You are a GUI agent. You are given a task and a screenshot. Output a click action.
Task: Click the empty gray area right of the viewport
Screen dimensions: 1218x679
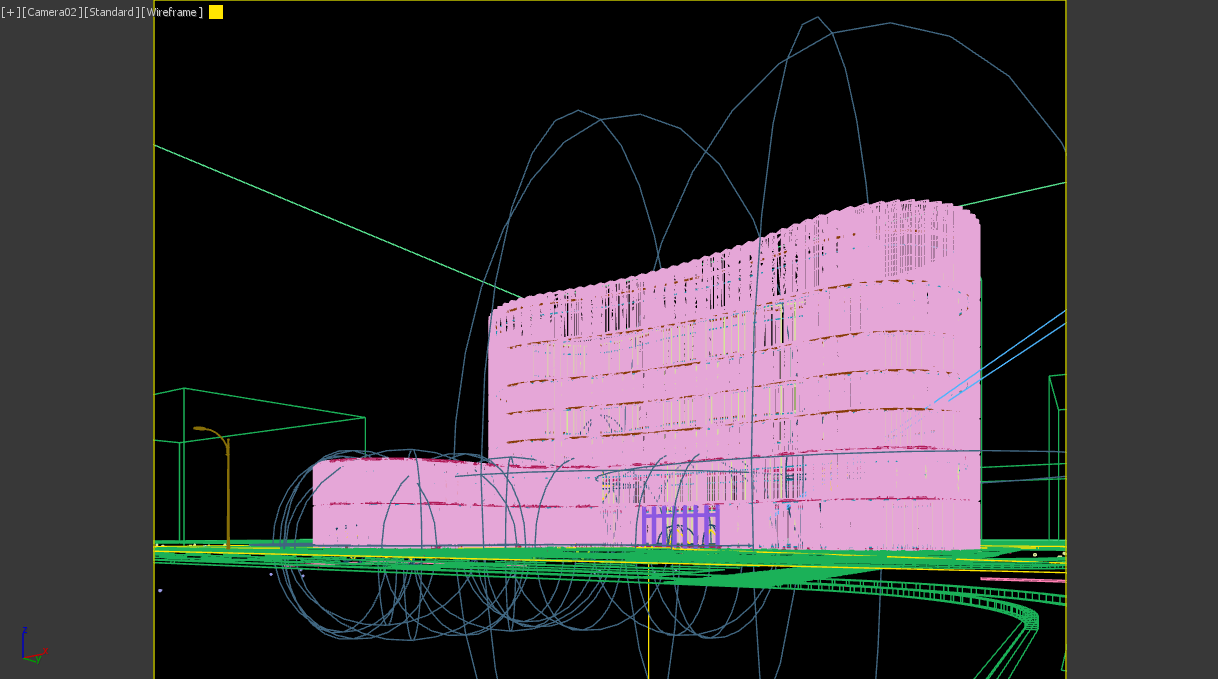pyautogui.click(x=1142, y=300)
